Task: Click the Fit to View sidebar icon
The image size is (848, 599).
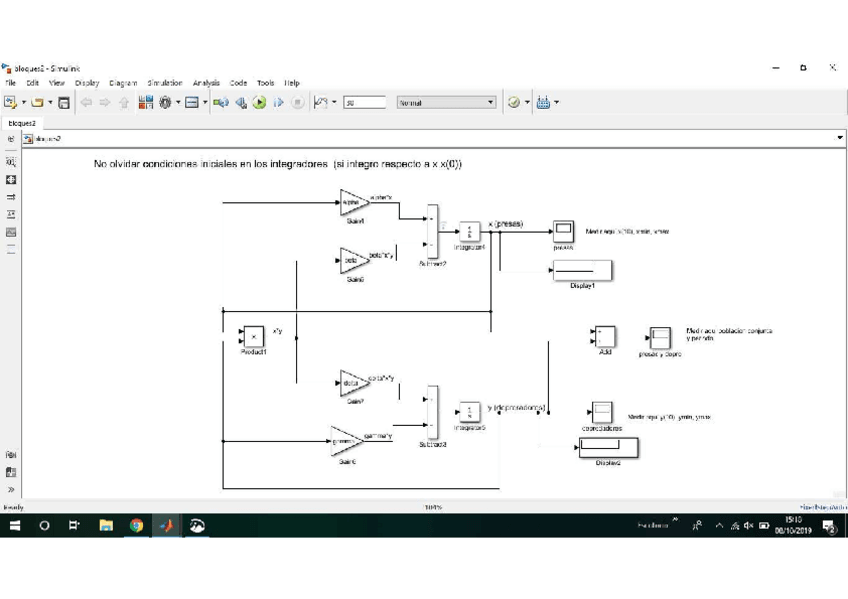Action: coord(11,180)
